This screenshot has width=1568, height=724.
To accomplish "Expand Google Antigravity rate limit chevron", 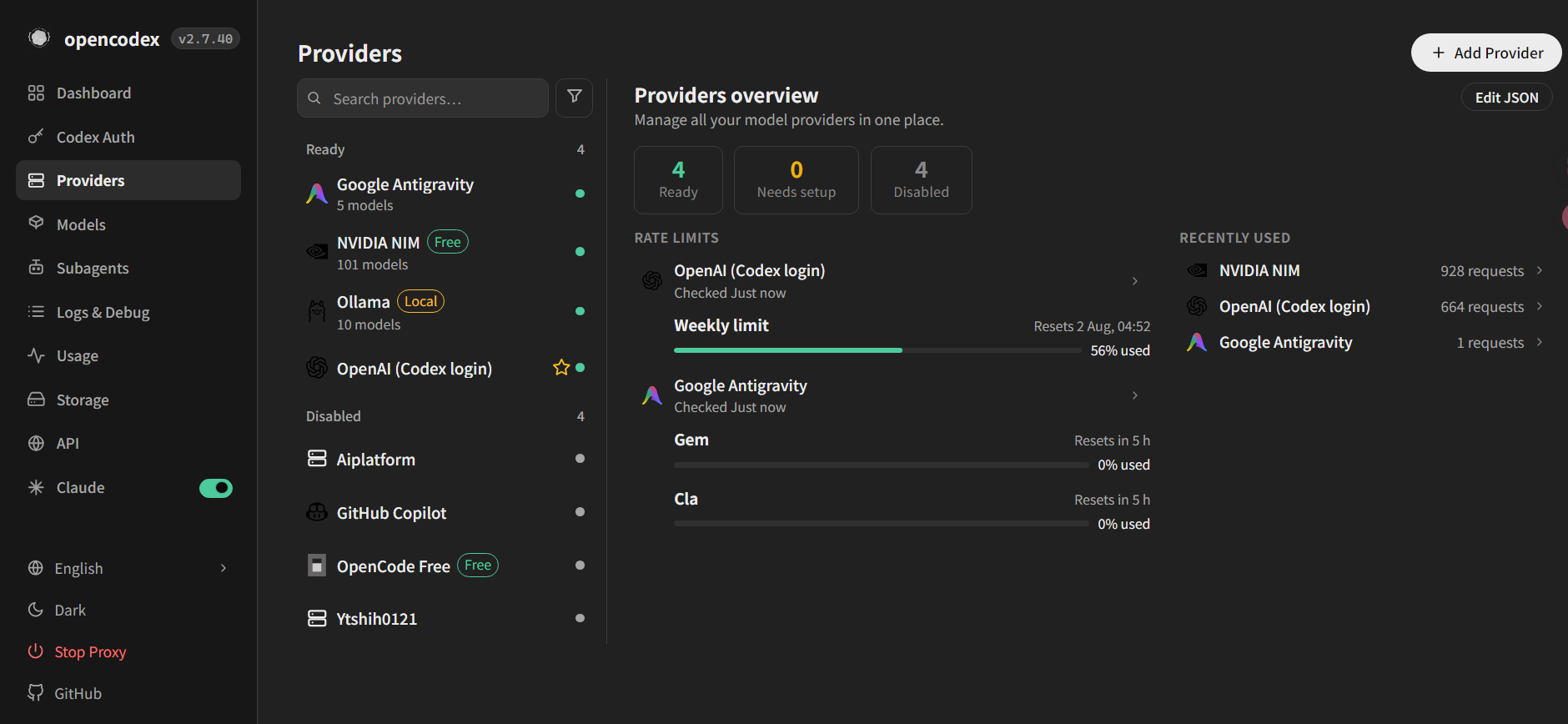I will (1135, 395).
